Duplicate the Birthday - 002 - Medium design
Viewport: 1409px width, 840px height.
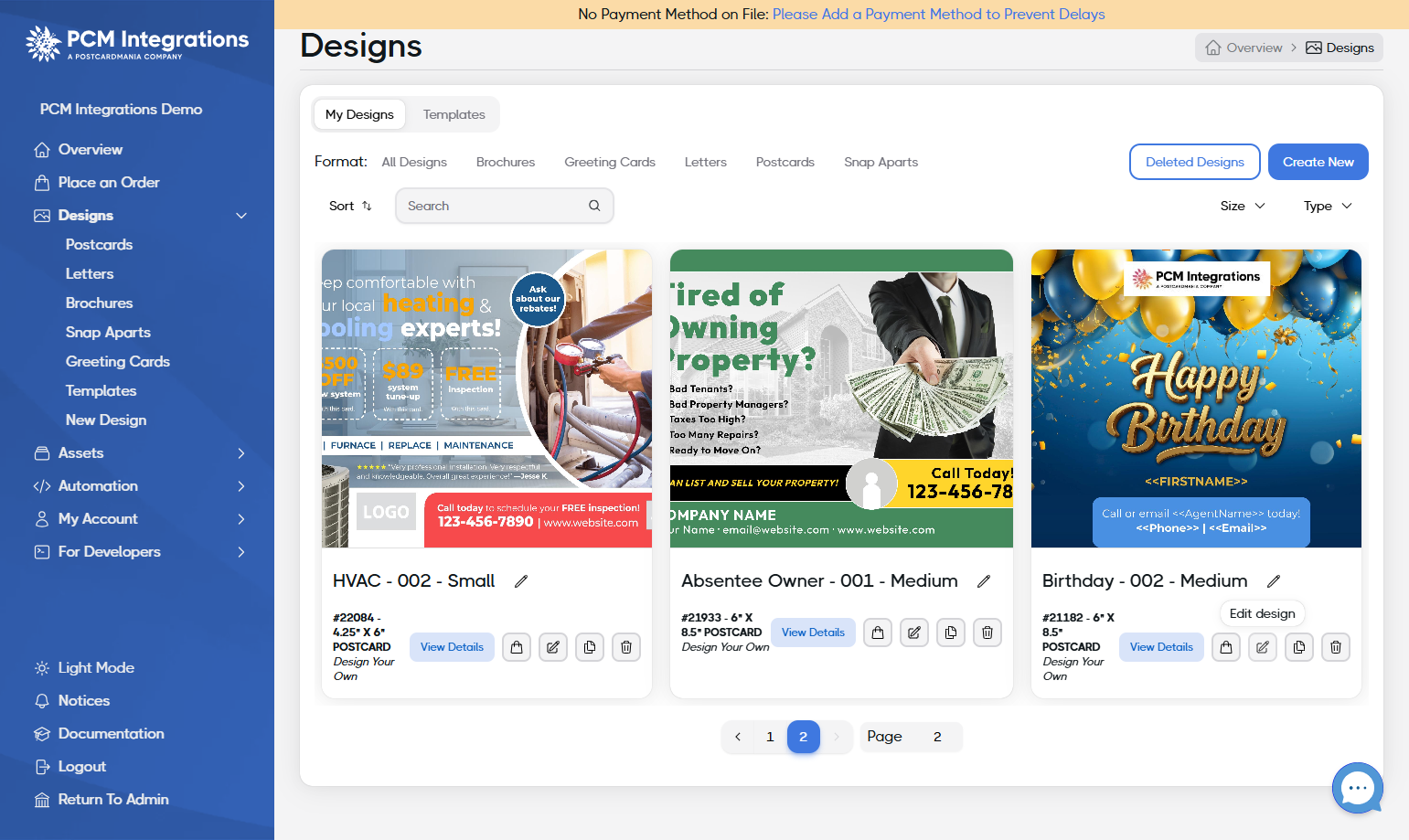coord(1299,647)
